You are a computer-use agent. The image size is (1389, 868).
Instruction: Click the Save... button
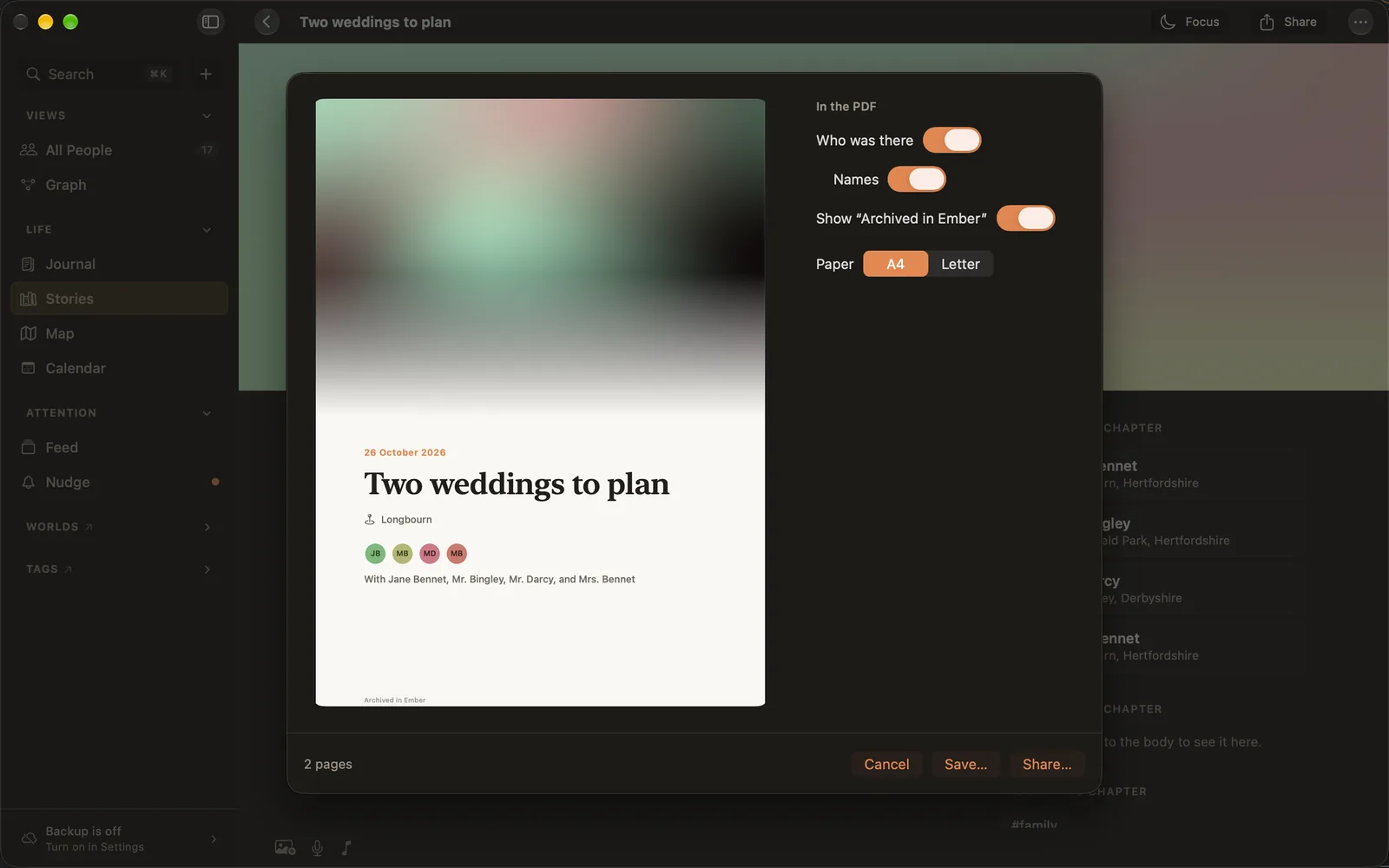(x=965, y=764)
